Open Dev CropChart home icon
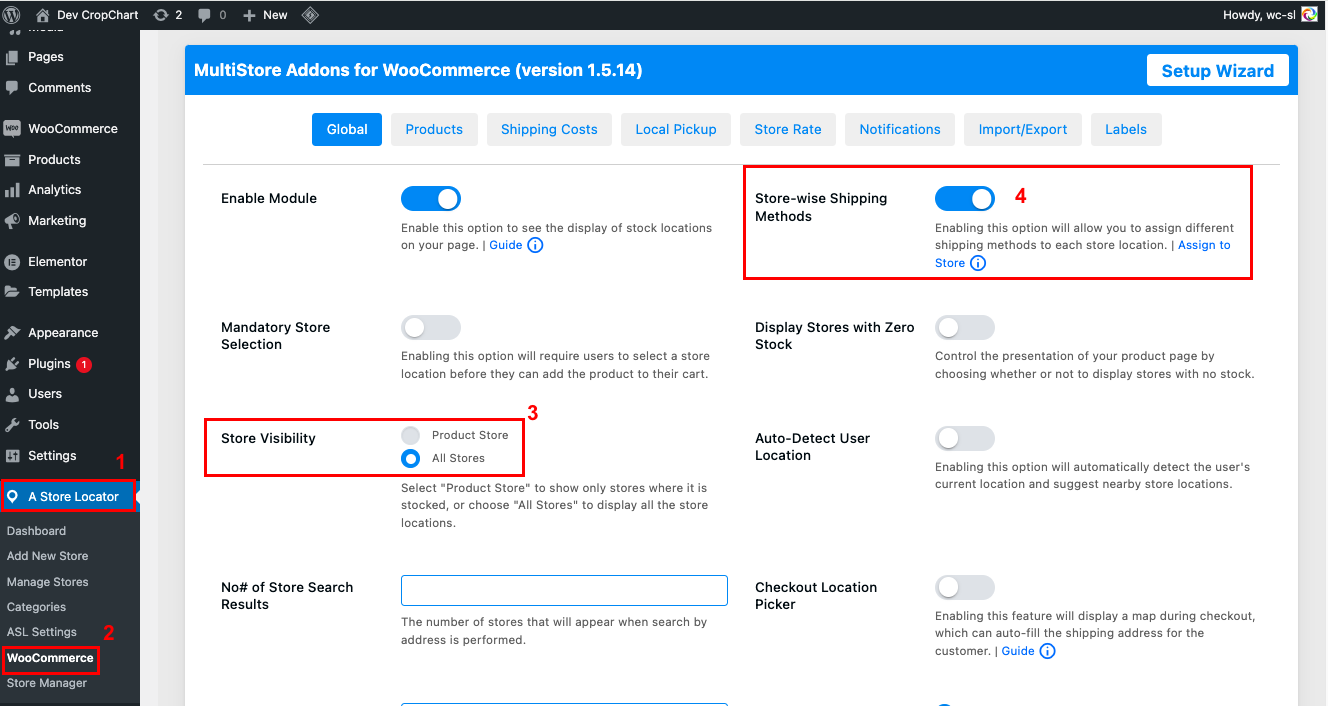The width and height of the screenshot is (1328, 706). [42, 15]
